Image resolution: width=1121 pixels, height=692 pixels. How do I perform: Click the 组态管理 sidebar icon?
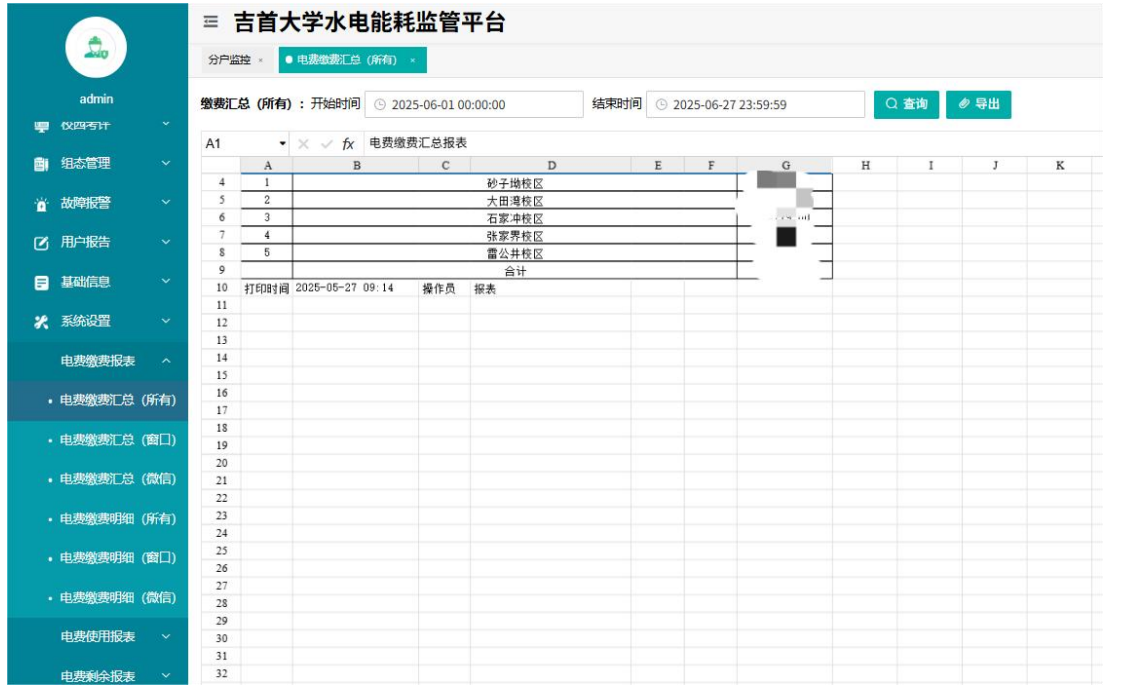point(41,164)
